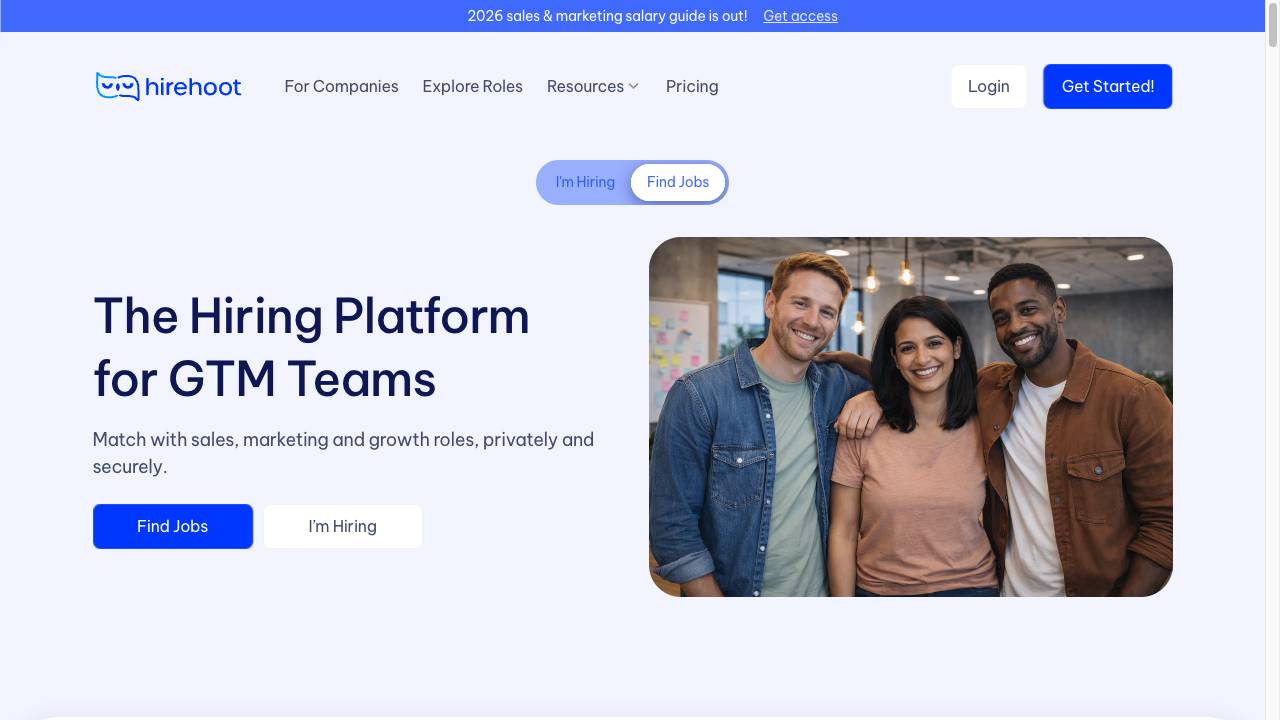This screenshot has height=720, width=1280.
Task: Click the hirehoot wordmark text
Action: click(193, 87)
